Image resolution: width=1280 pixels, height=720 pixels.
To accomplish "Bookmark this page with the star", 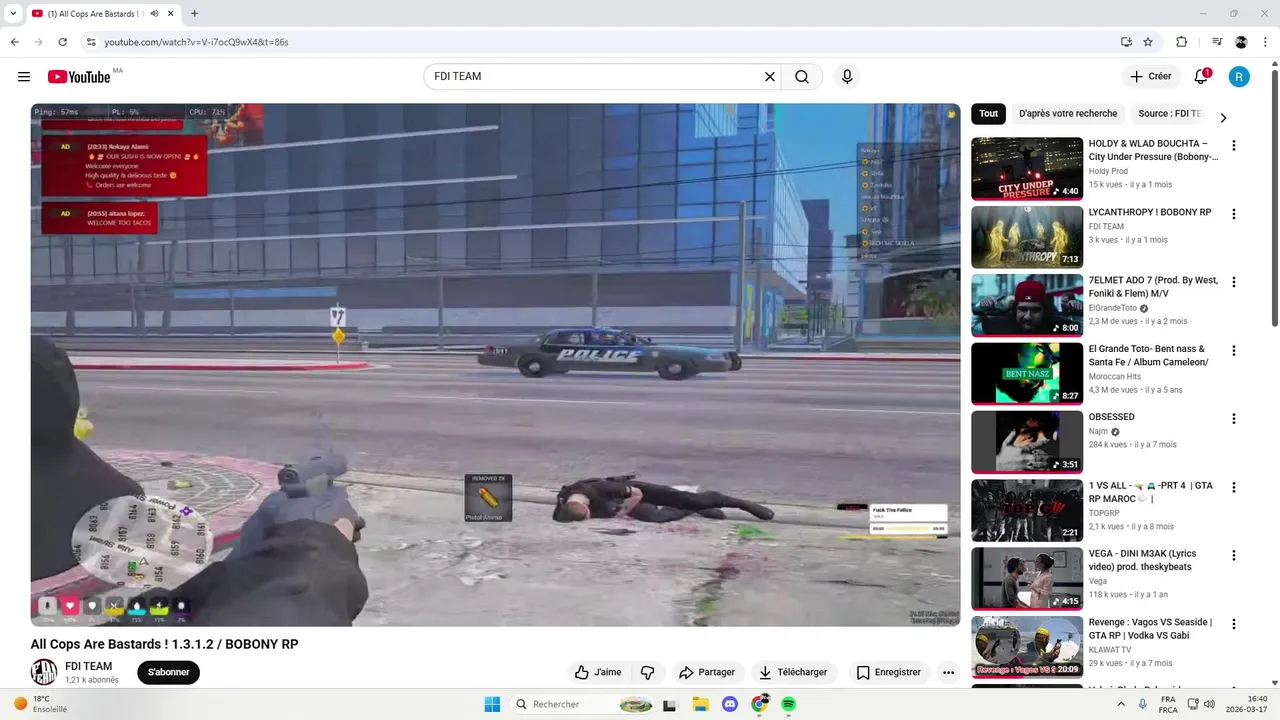I will [1148, 42].
